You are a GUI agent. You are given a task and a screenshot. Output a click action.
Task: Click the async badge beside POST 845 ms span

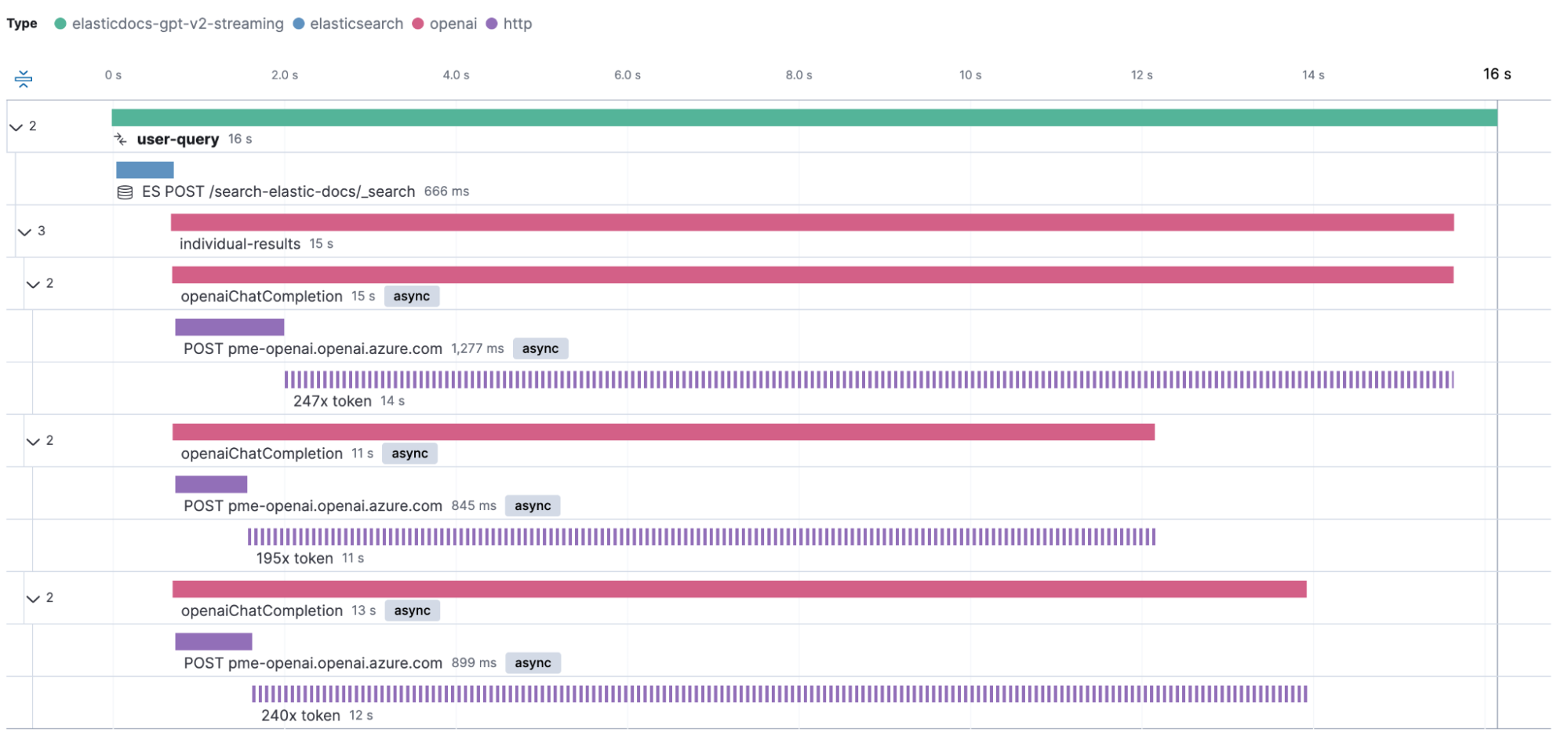coord(533,505)
